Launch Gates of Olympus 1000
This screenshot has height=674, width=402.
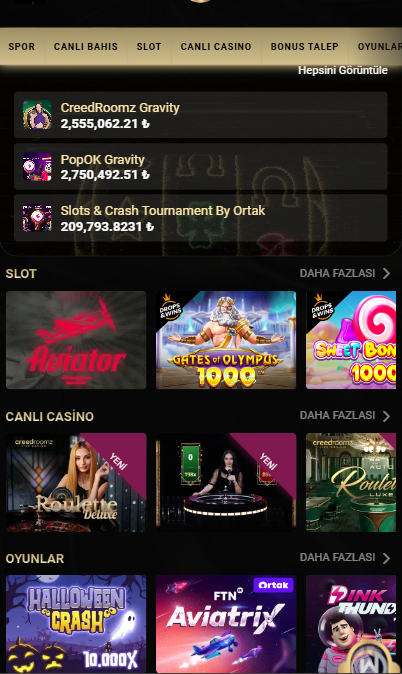pos(226,340)
